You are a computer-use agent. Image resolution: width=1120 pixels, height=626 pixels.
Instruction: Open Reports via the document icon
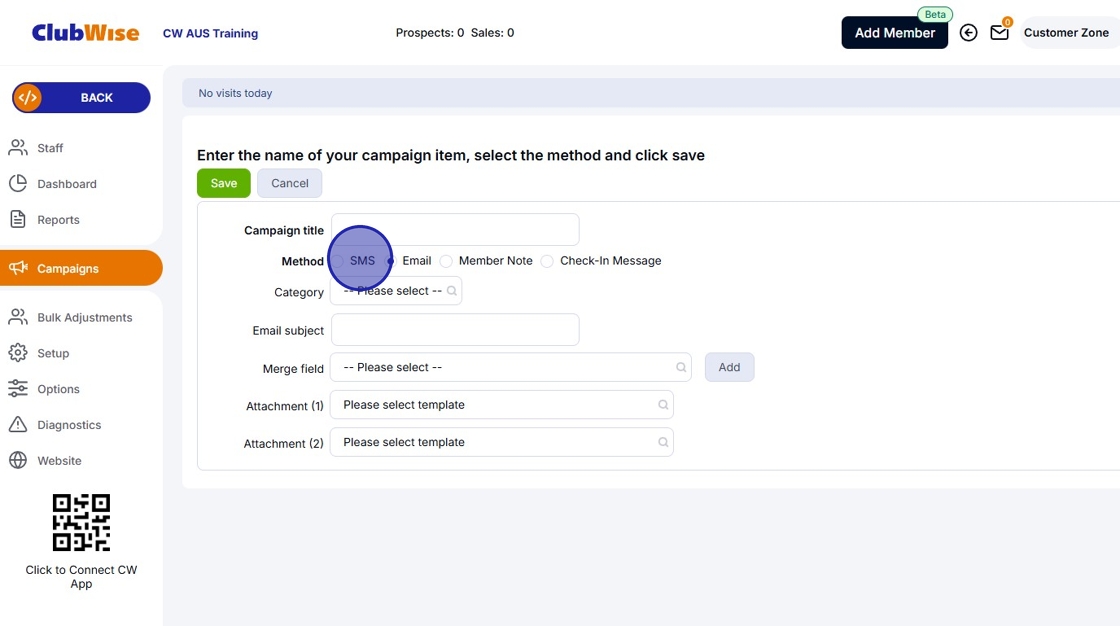(x=18, y=219)
